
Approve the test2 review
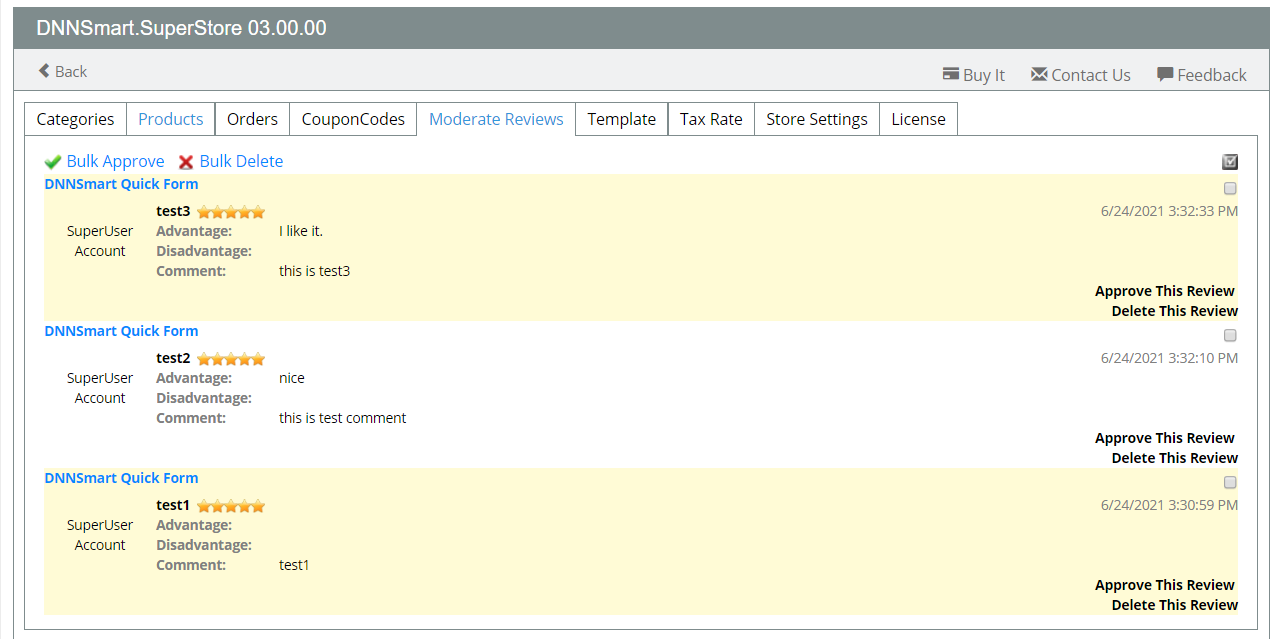(1165, 438)
